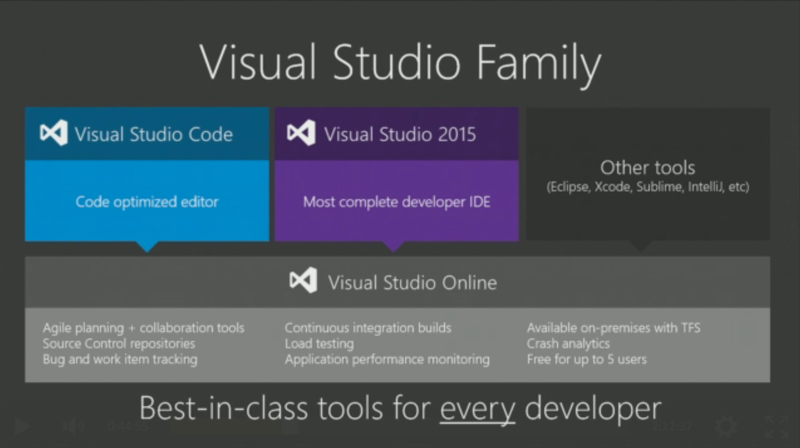Viewport: 800px width, 448px height.
Task: Click the underlined word 'every' in tagline
Action: tap(478, 409)
